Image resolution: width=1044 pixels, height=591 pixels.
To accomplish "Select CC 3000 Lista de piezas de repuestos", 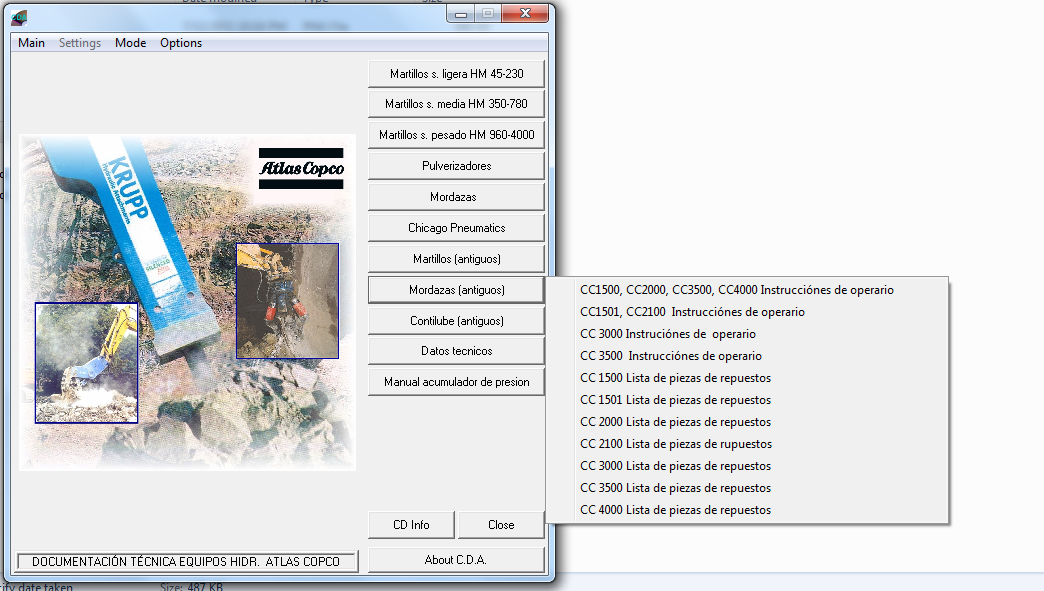I will pyautogui.click(x=747, y=465).
